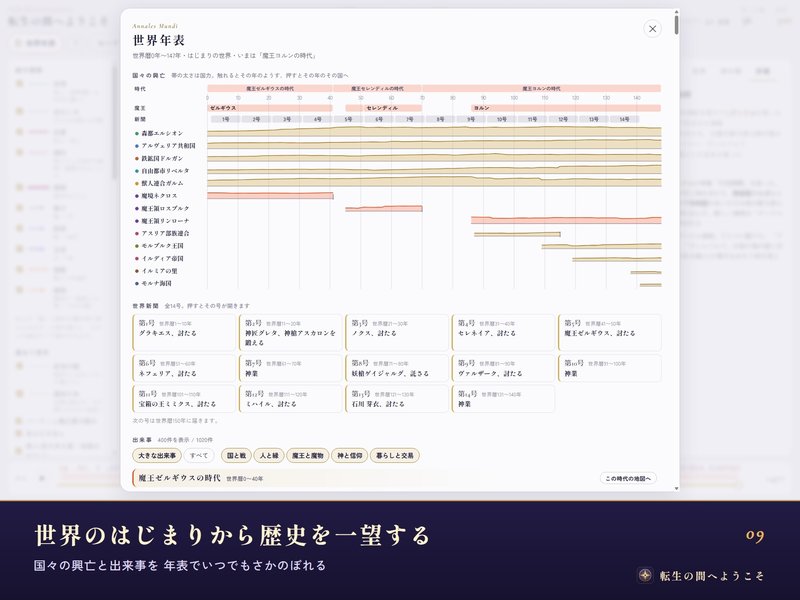Screen dimensions: 800x600
Task: Click the scrollbar's down arrow in the dialog
Action: coord(677,488)
